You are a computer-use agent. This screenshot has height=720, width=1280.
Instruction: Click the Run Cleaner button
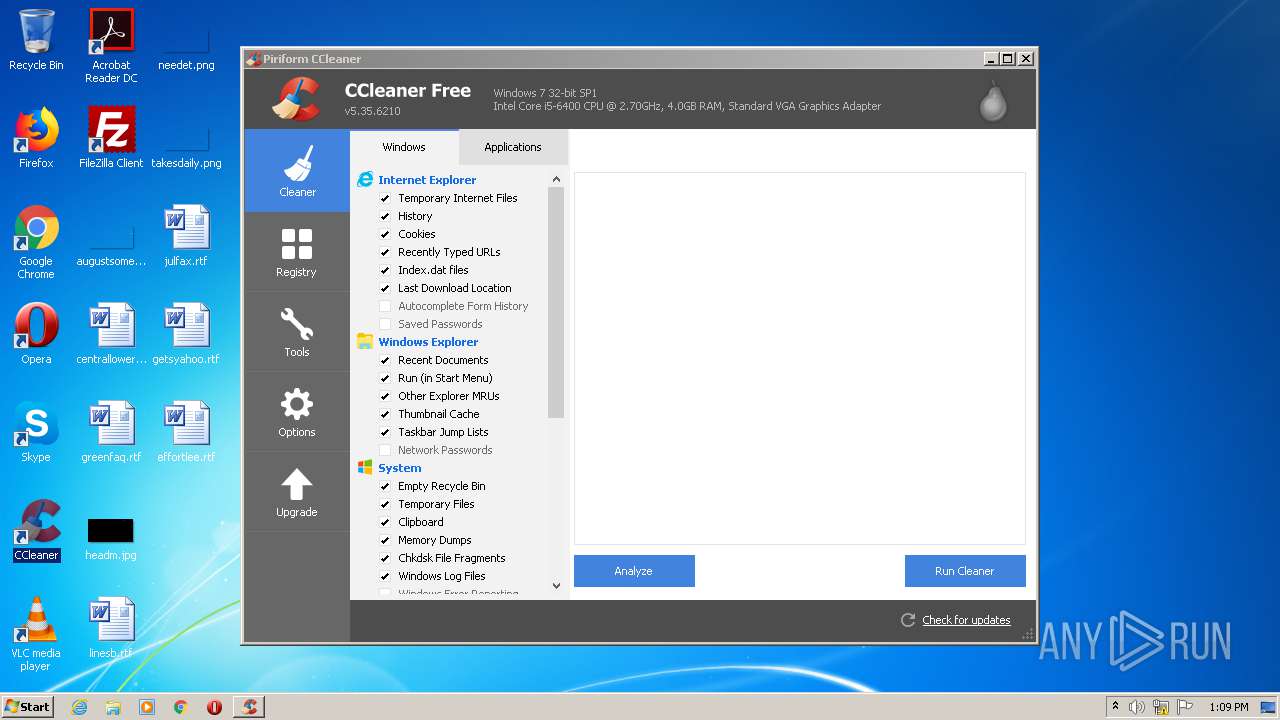coord(965,571)
